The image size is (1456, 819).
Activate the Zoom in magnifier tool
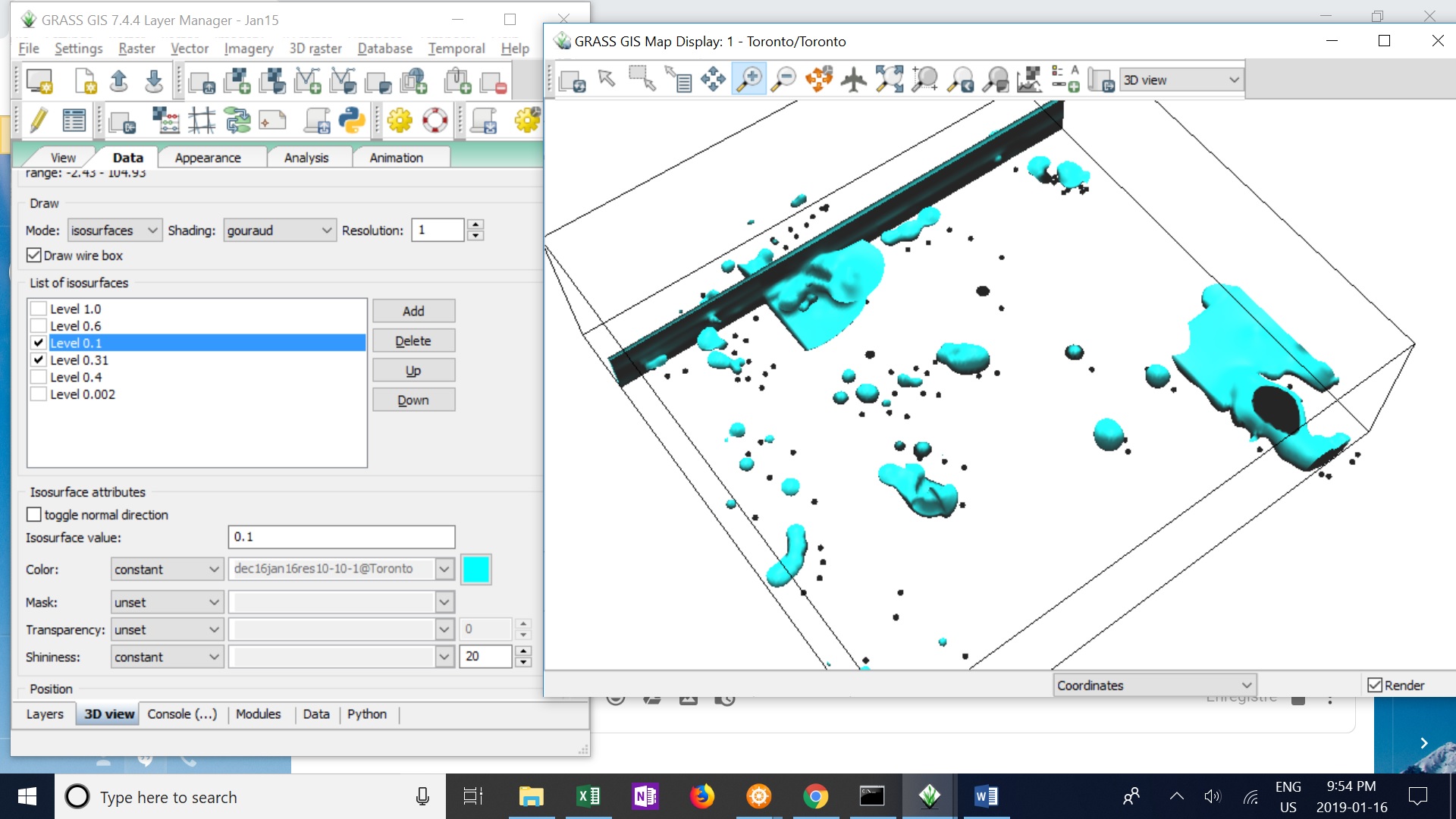pyautogui.click(x=748, y=79)
